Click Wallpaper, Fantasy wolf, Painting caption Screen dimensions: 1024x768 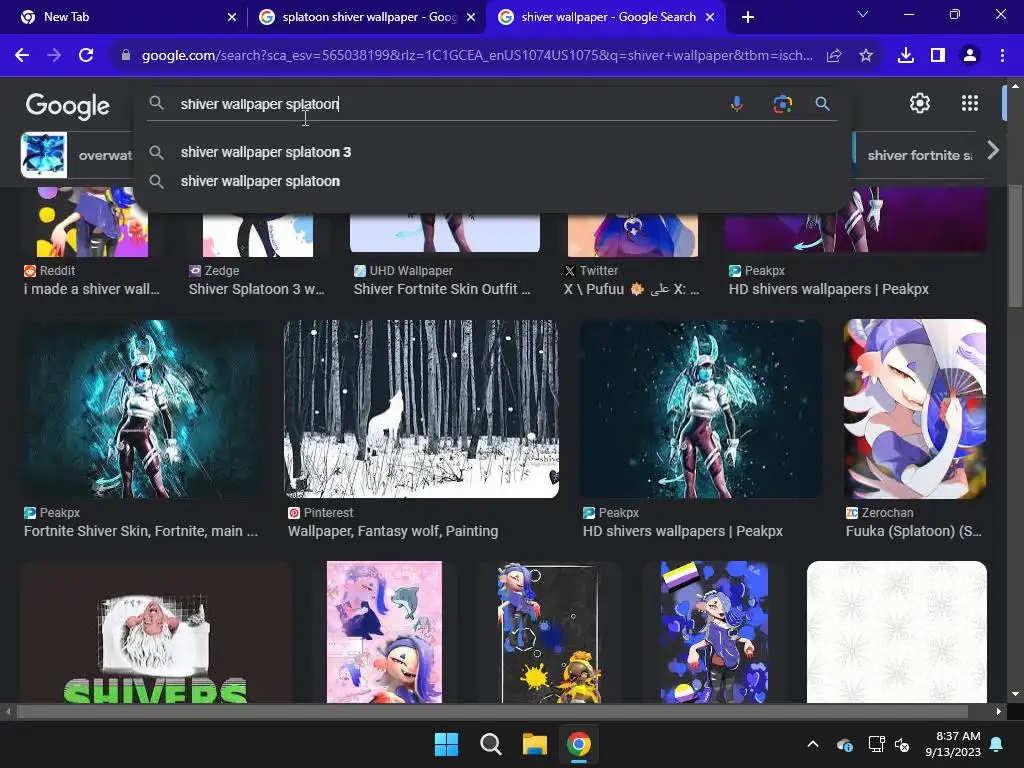(392, 531)
